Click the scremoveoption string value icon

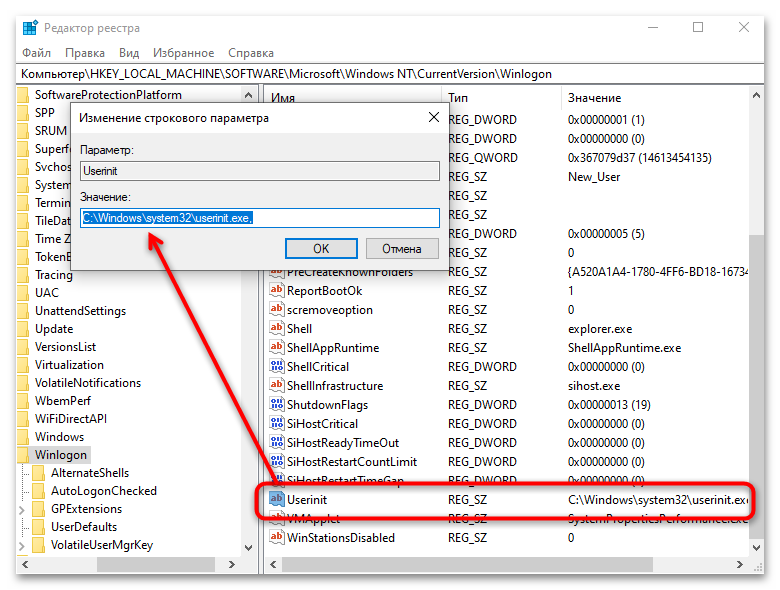pyautogui.click(x=277, y=309)
